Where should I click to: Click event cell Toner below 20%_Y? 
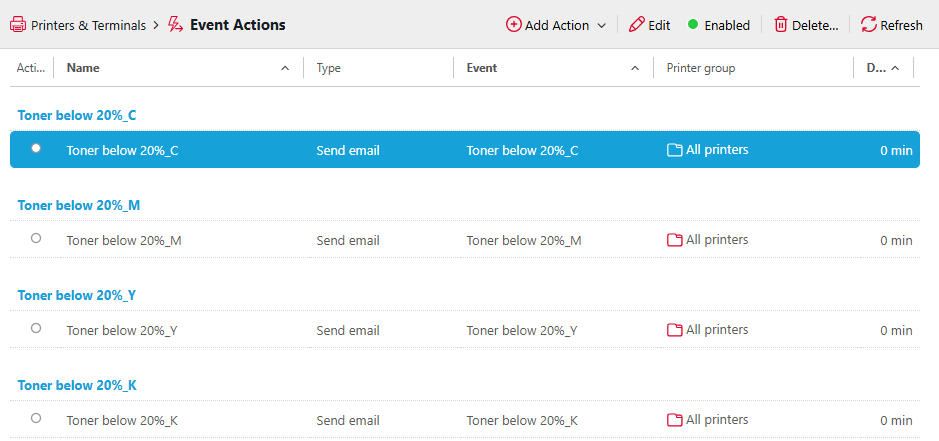coord(522,330)
